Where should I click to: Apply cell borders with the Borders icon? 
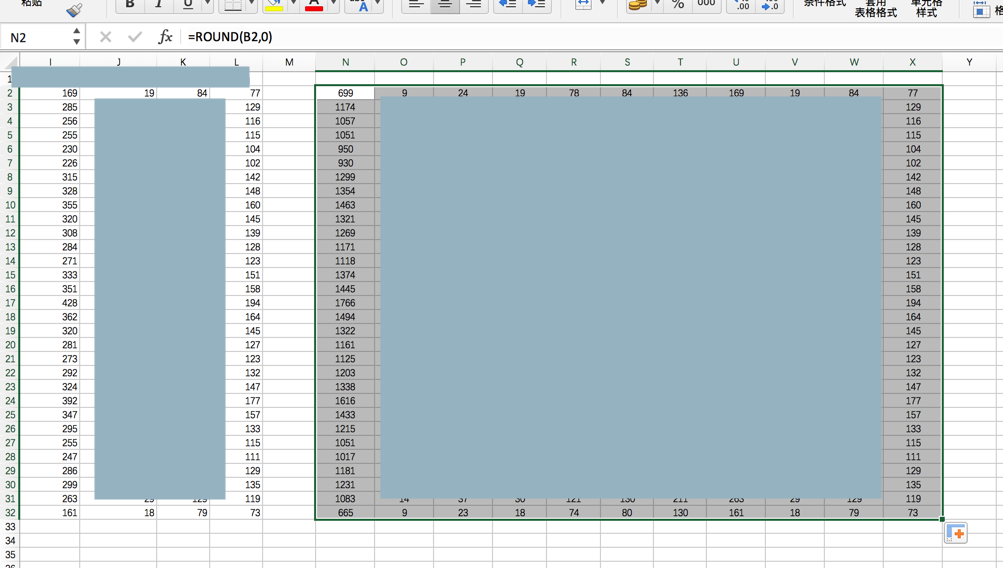233,4
